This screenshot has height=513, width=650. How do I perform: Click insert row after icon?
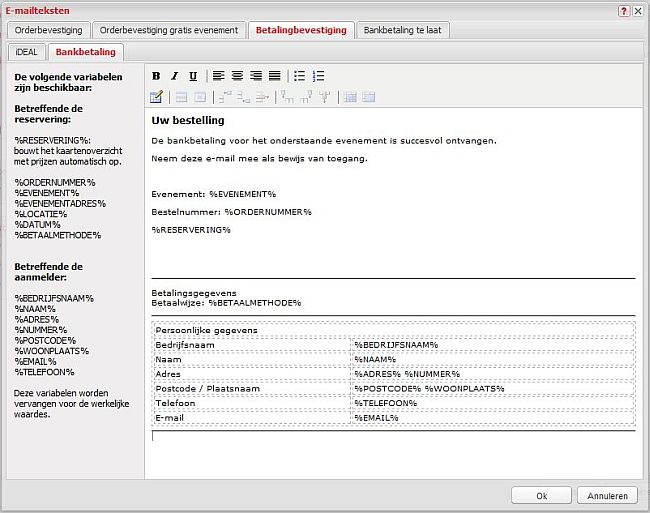point(243,97)
